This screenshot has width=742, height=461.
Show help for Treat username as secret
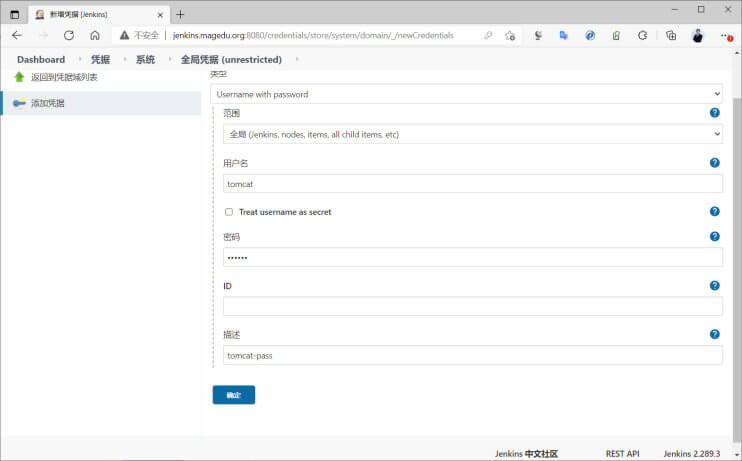pyautogui.click(x=715, y=211)
